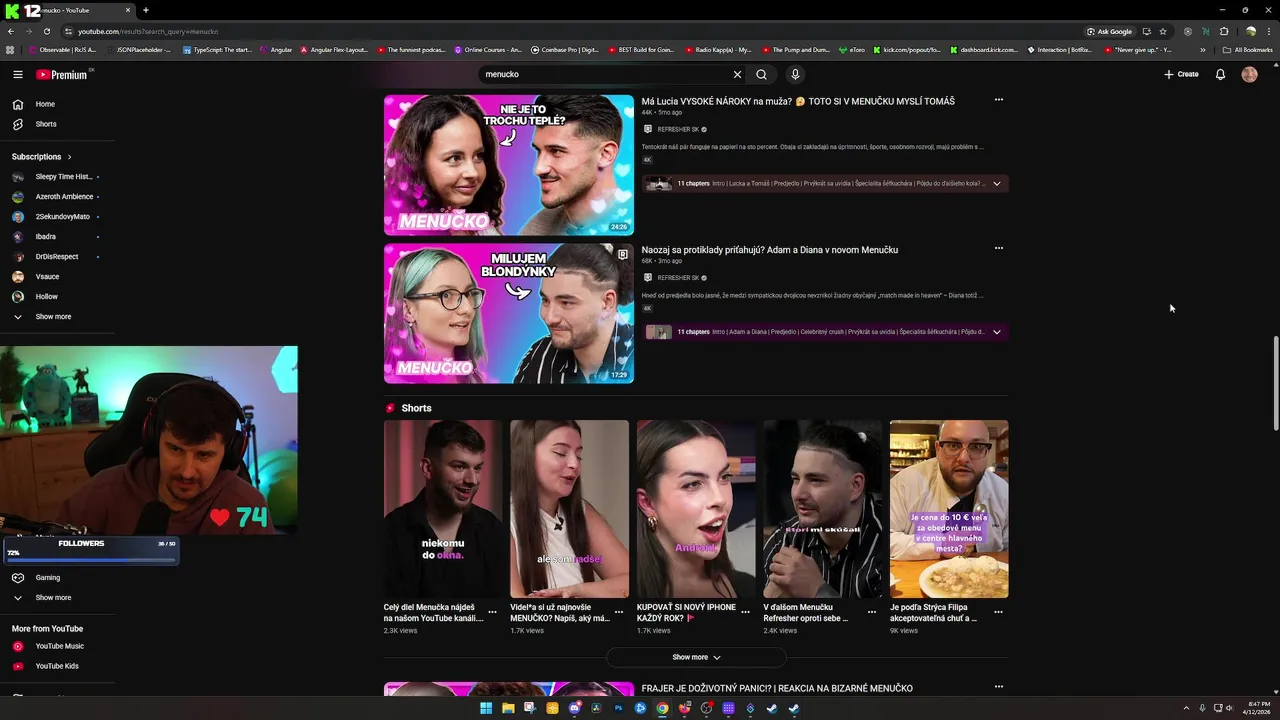
Task: Open Chrome extensions puzzle icon
Action: click(1224, 31)
